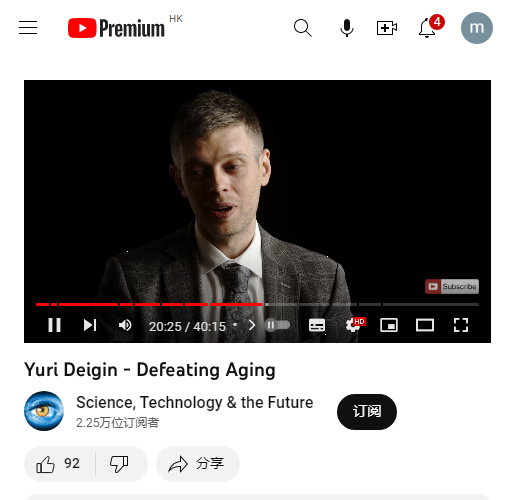Skip to next video

pos(90,325)
